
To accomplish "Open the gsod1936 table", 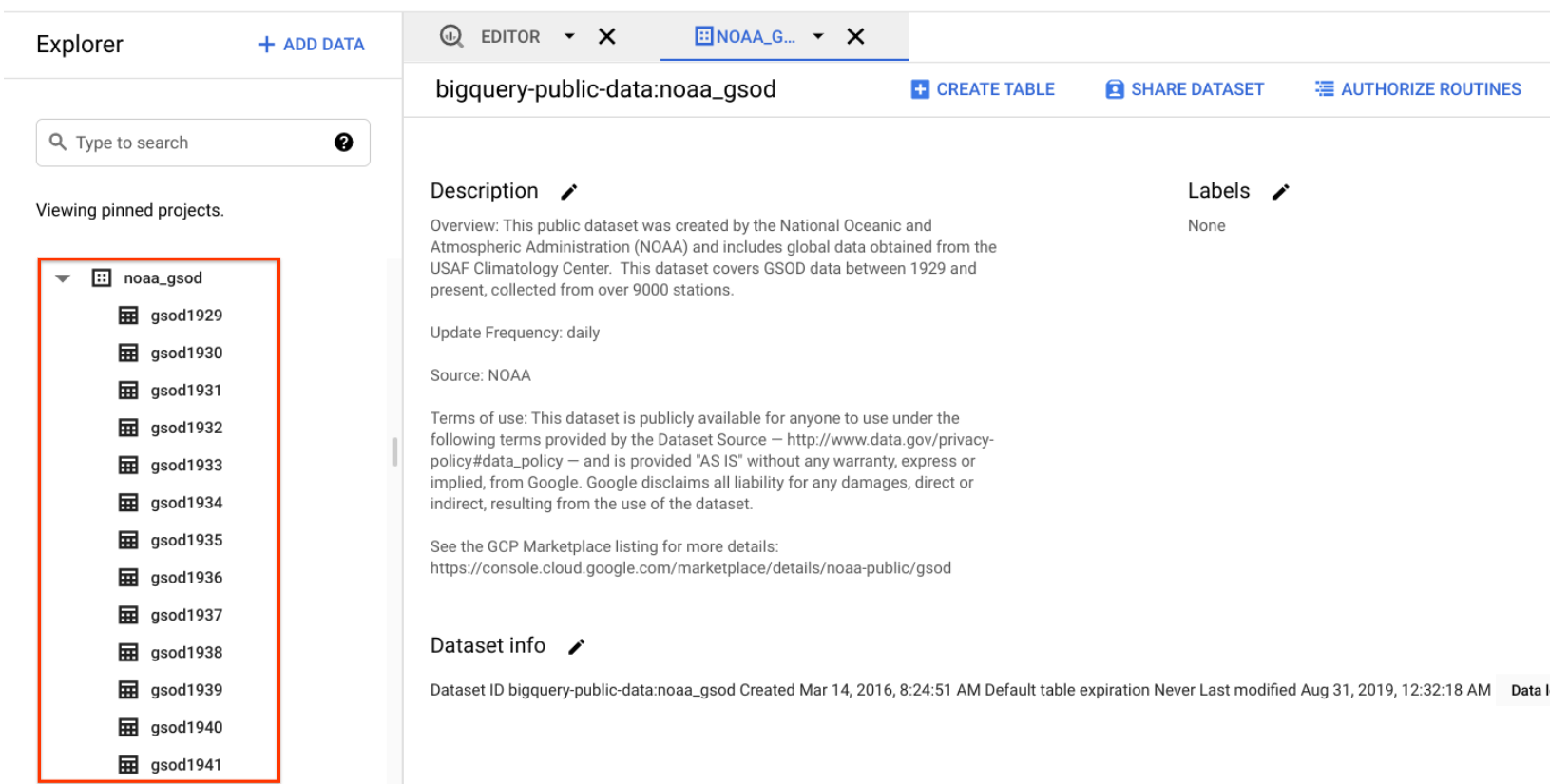I will pos(186,578).
